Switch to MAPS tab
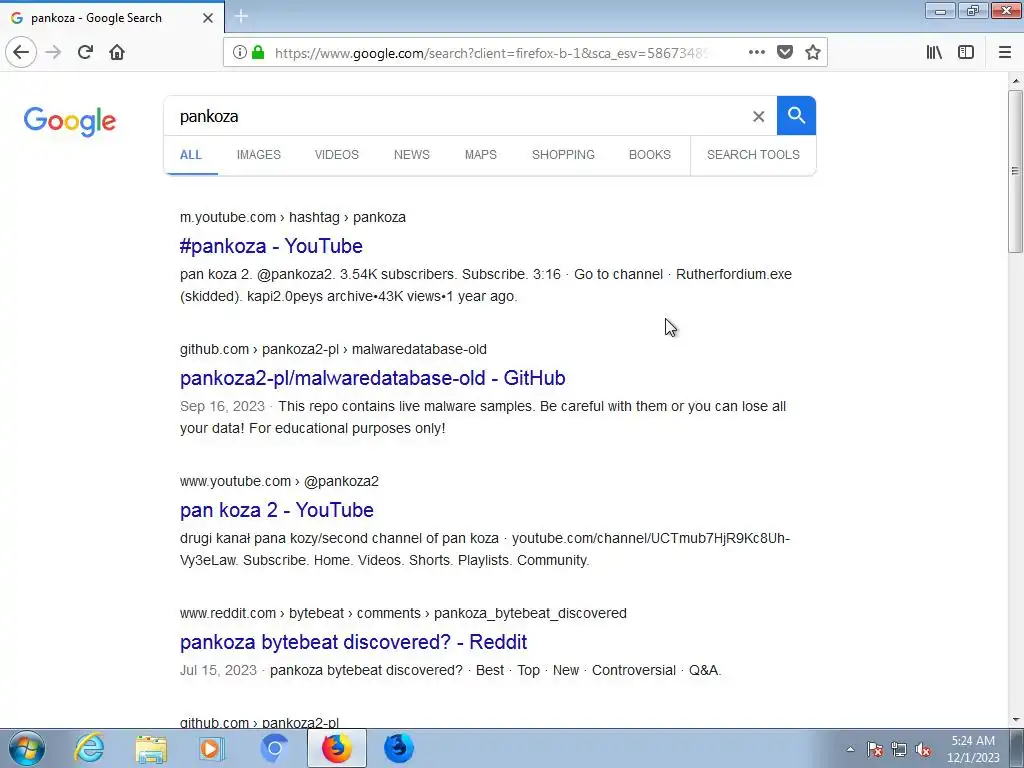Screen dimensions: 1024x768 481,155
